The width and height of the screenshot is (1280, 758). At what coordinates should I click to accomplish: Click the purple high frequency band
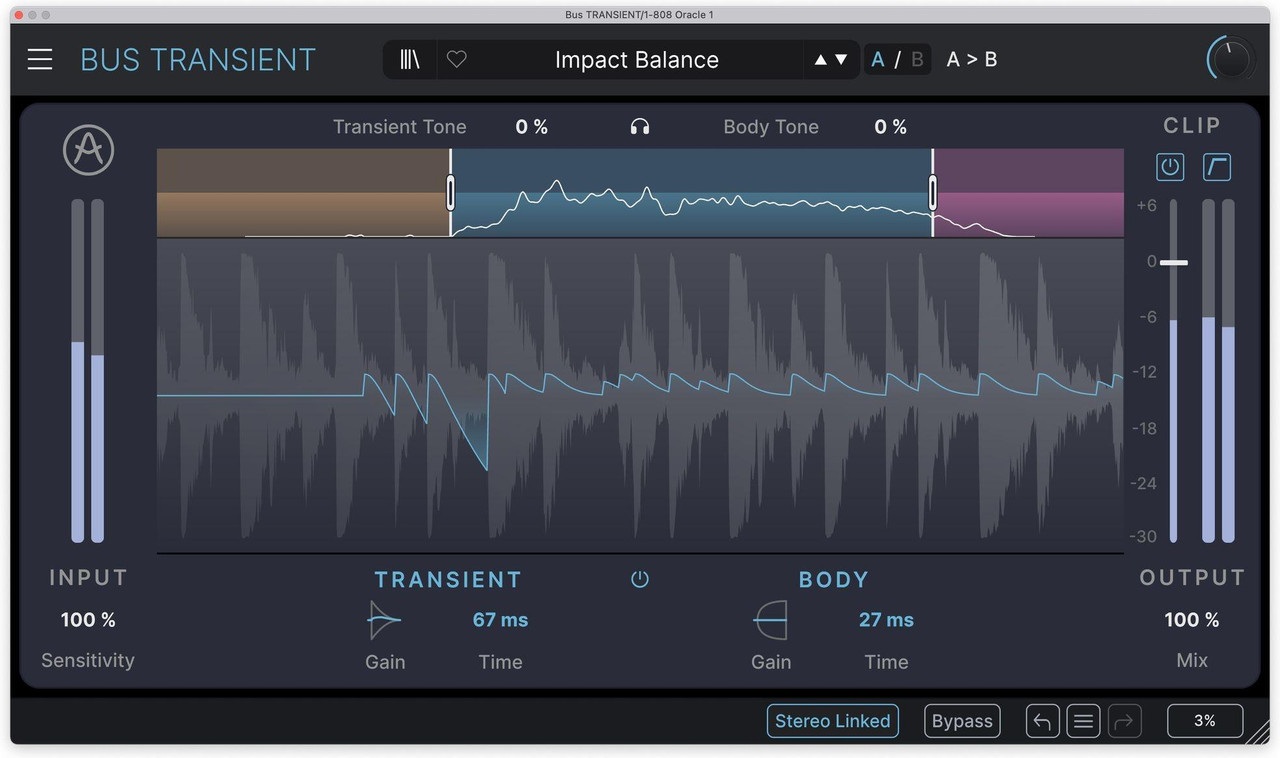tap(1029, 193)
